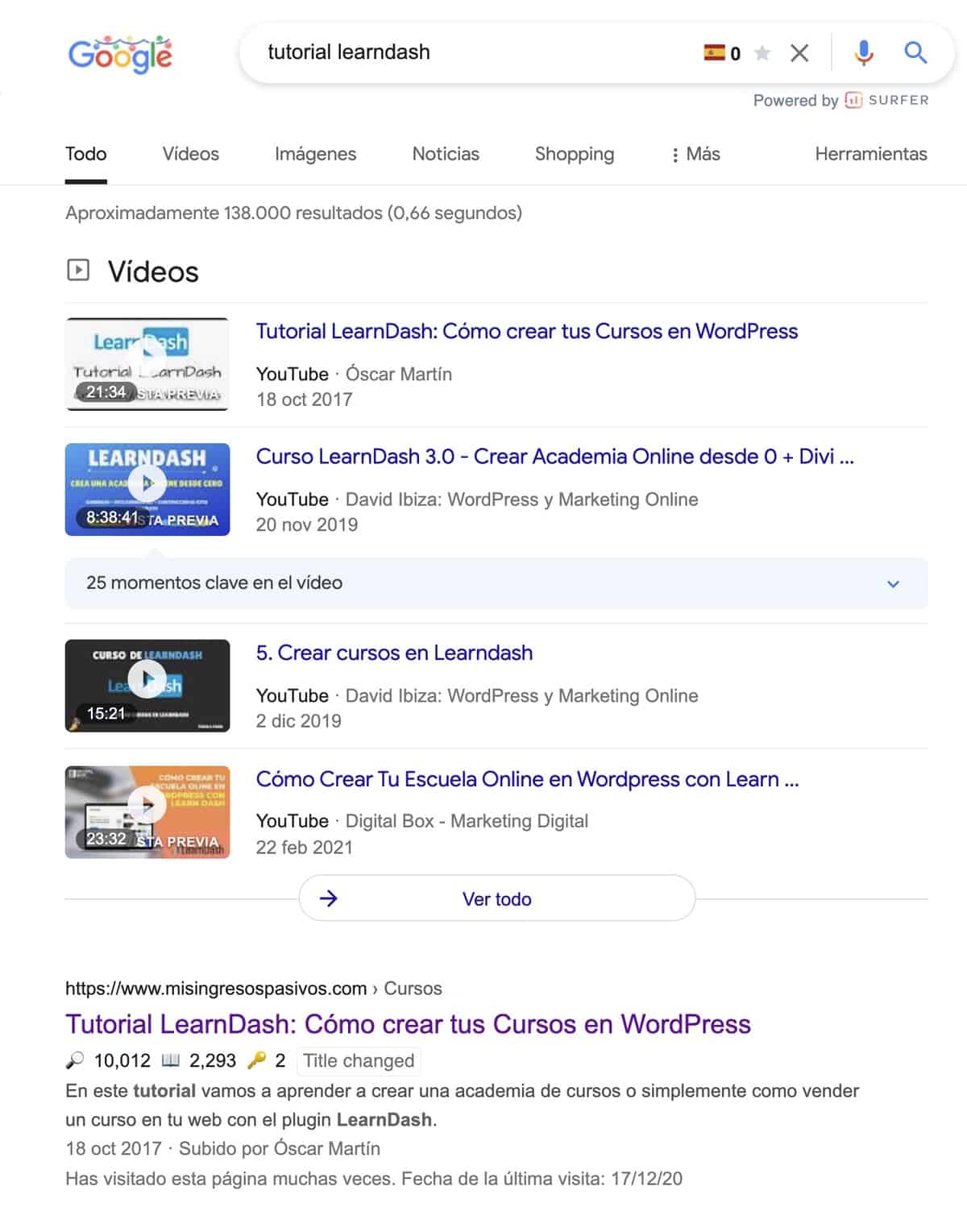
Task: Click the magnifying glass search button
Action: (915, 53)
